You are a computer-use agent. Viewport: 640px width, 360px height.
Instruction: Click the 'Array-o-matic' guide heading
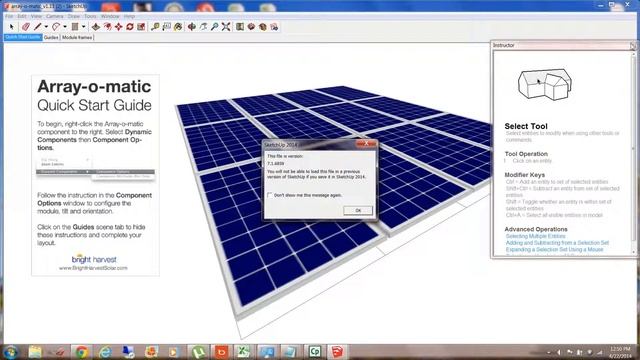(94, 86)
